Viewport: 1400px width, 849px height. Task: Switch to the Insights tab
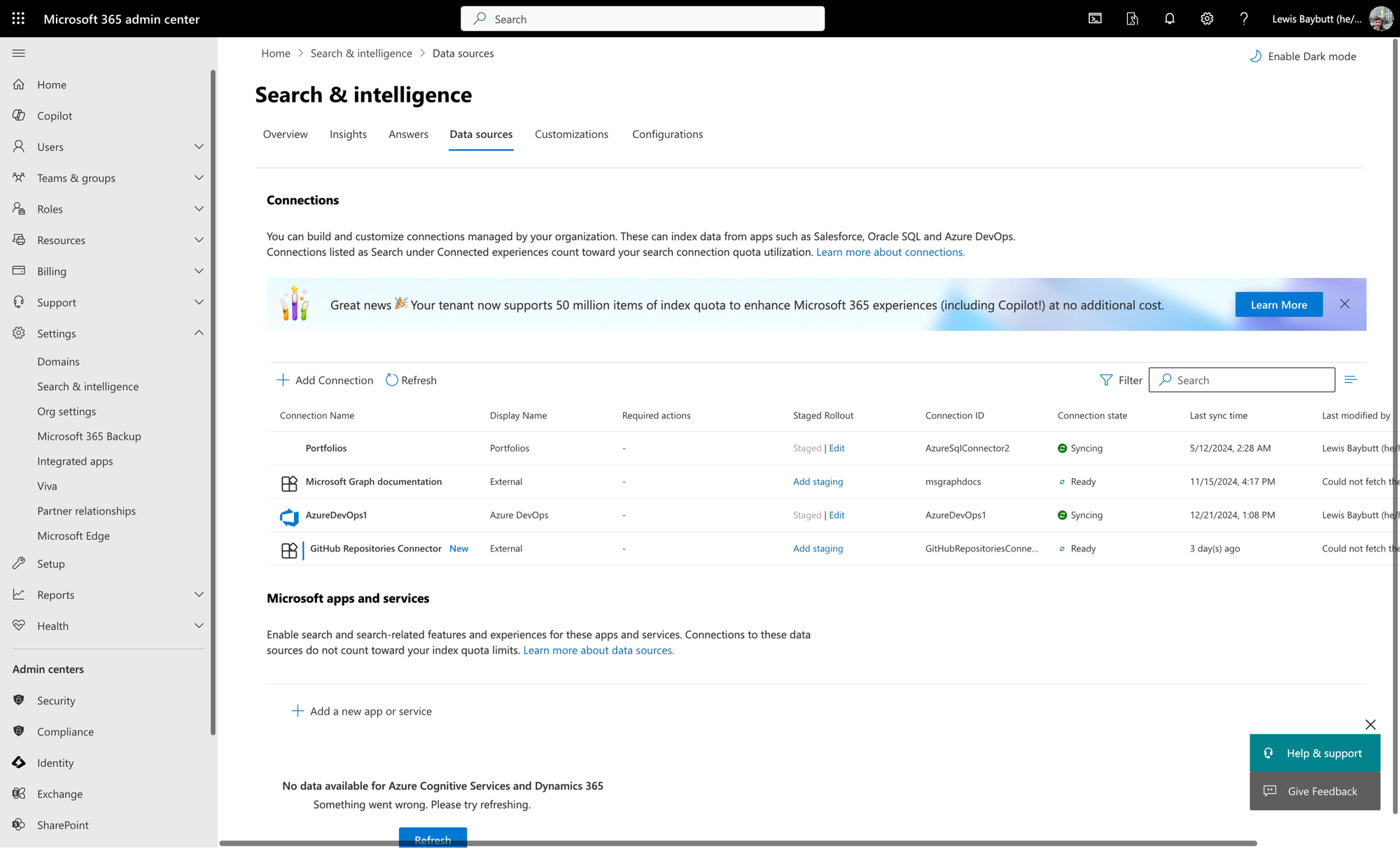tap(348, 134)
